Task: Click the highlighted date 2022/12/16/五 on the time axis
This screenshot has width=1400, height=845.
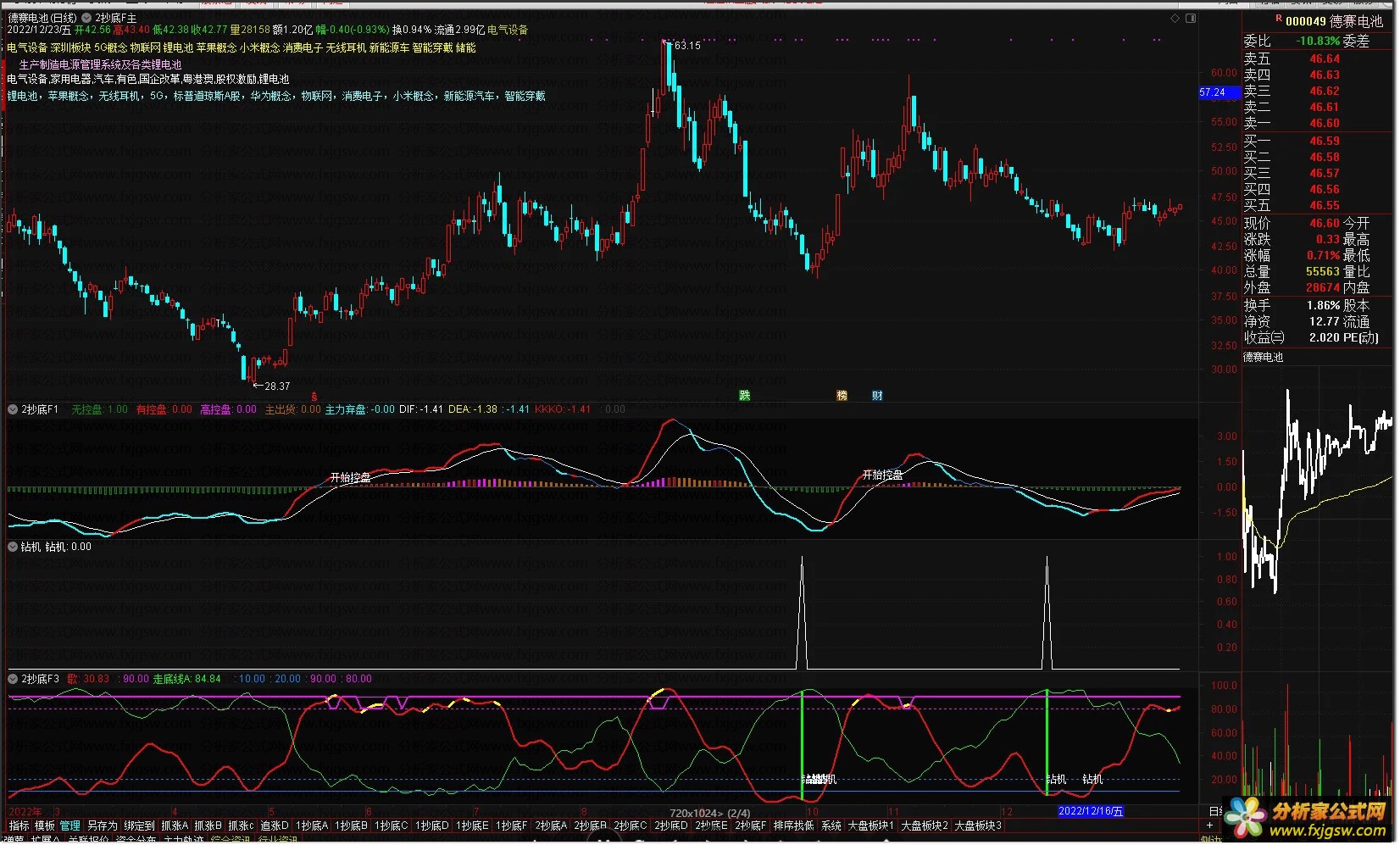Action: 1091,812
